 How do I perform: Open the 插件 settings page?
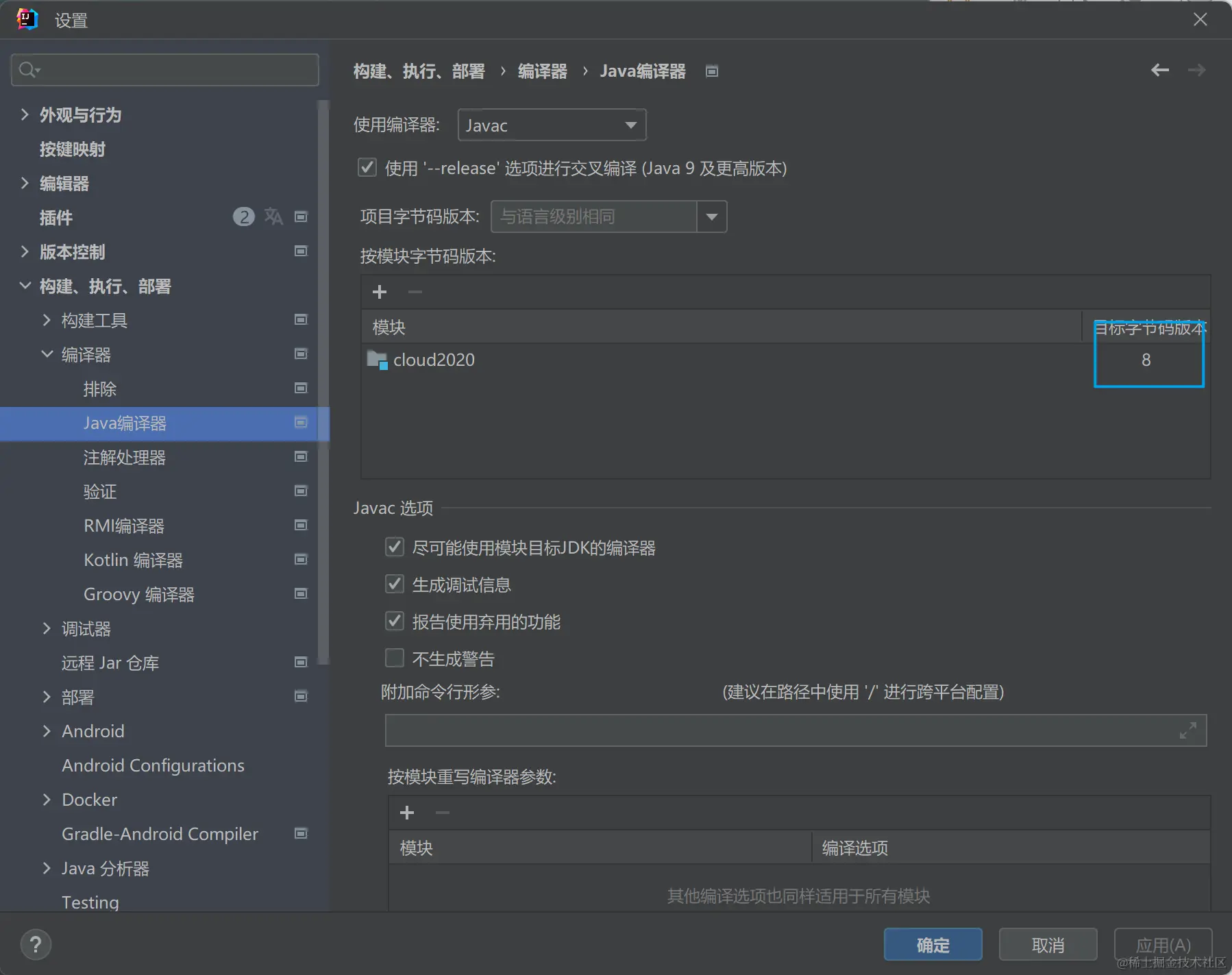point(56,218)
